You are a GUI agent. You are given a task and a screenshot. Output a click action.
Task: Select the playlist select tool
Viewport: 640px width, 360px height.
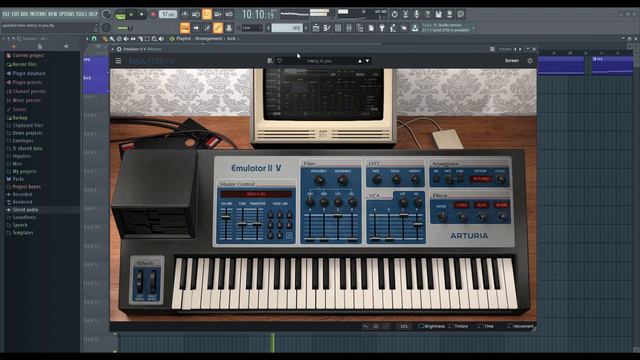(x=147, y=39)
